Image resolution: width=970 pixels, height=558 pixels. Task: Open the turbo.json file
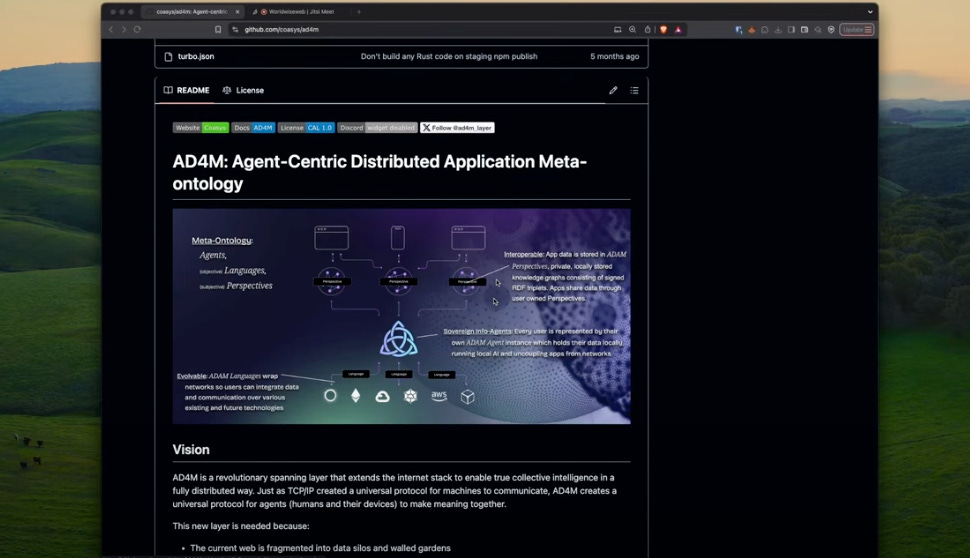pyautogui.click(x=196, y=56)
